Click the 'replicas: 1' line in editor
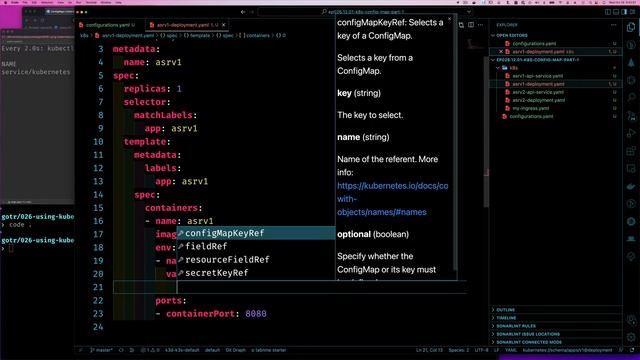The width and height of the screenshot is (640, 360). click(x=152, y=89)
